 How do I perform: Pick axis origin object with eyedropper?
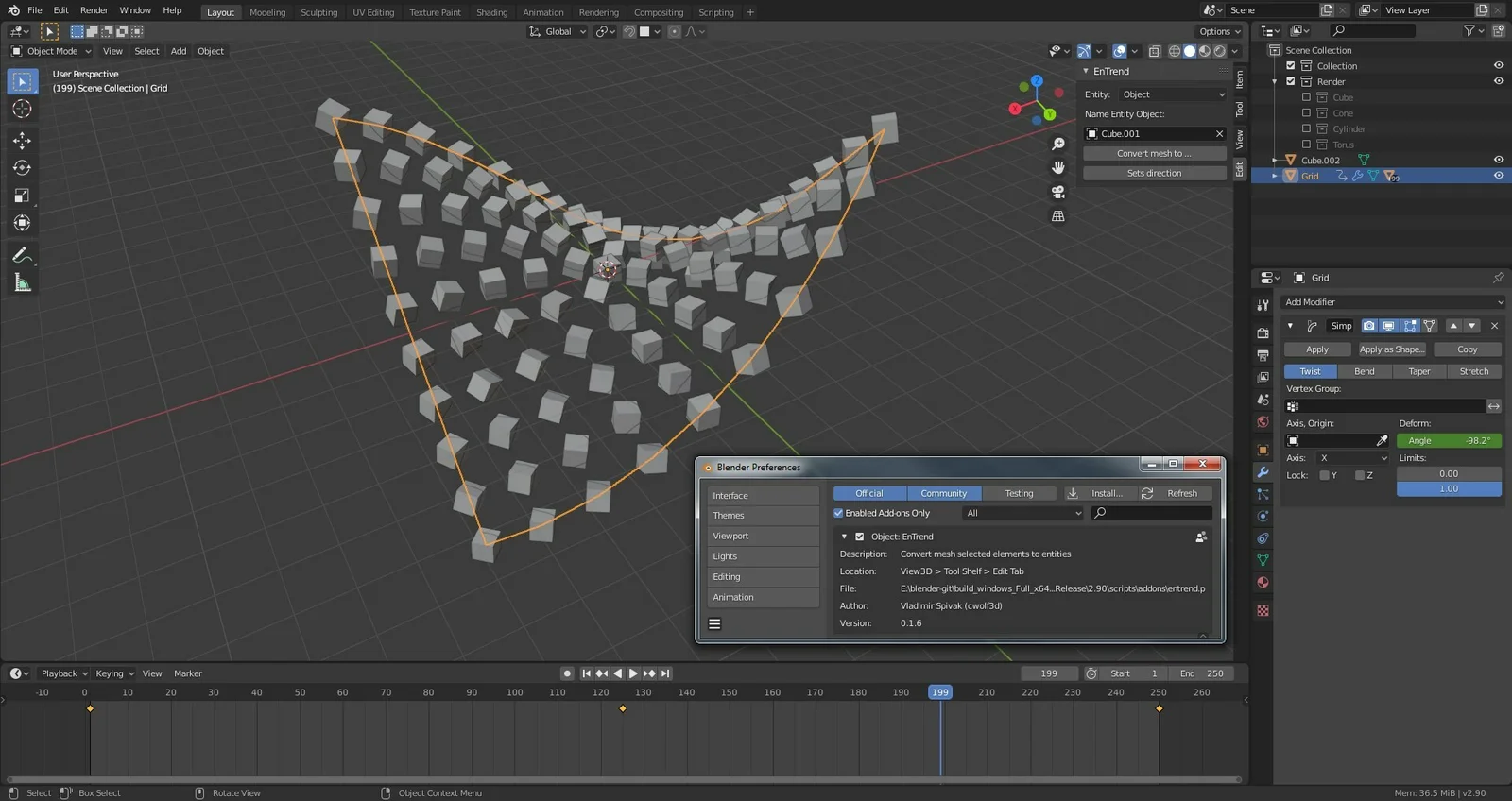point(1382,441)
